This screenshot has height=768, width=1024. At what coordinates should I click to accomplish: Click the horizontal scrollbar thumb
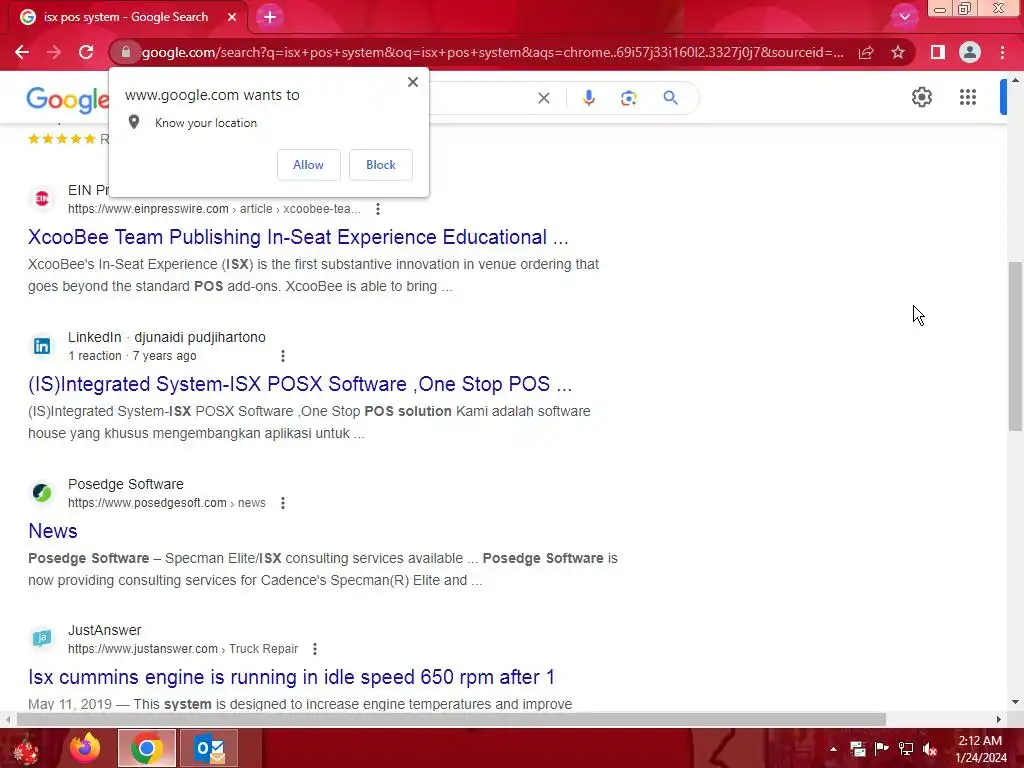(x=451, y=719)
